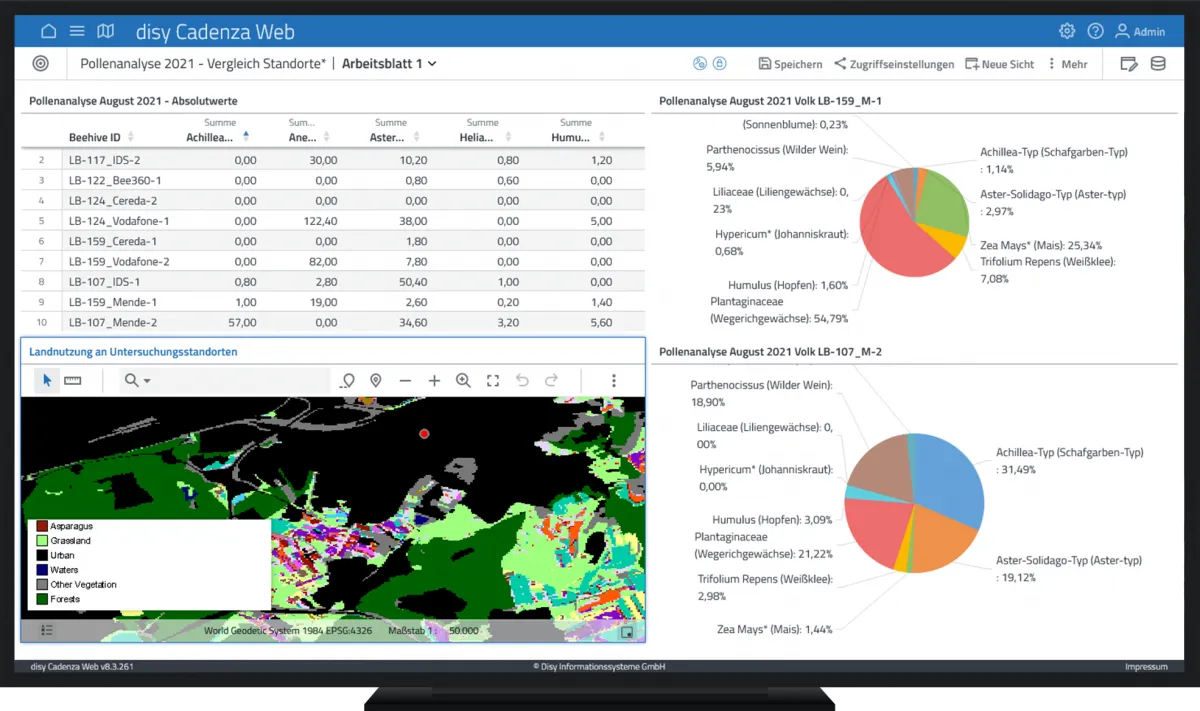The image size is (1200, 711).
Task: Click Speichern to save
Action: point(790,64)
